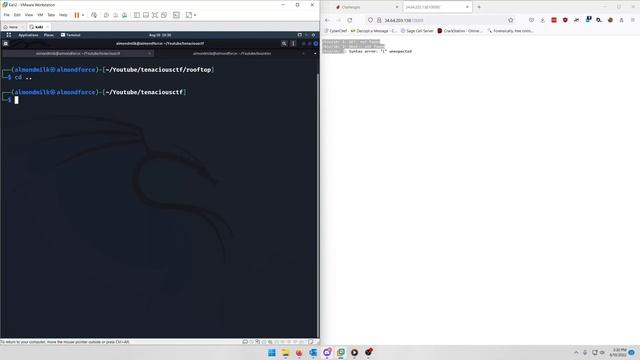Open the snapshot manager icon in VMware toolbar
This screenshot has height=360, width=640.
point(124,15)
